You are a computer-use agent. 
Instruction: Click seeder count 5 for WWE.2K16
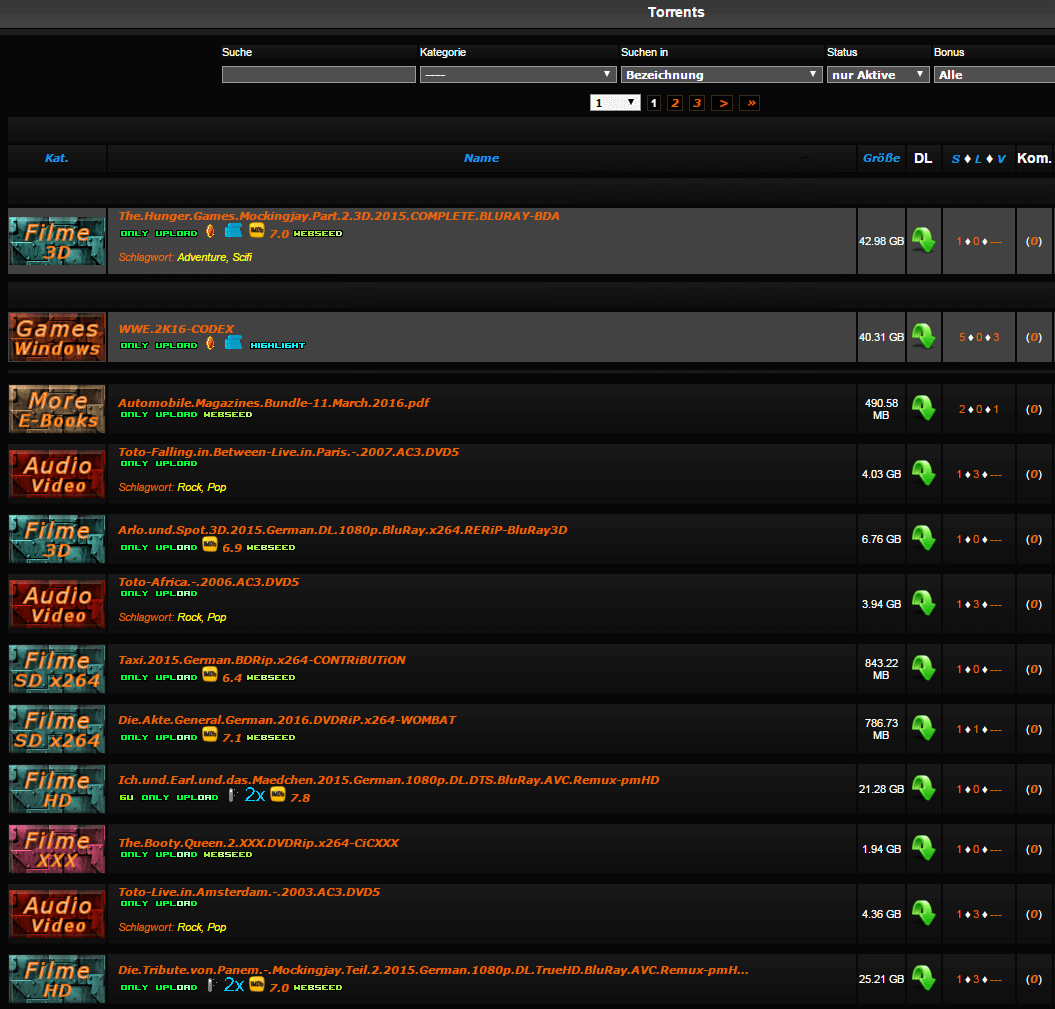pyautogui.click(x=962, y=337)
